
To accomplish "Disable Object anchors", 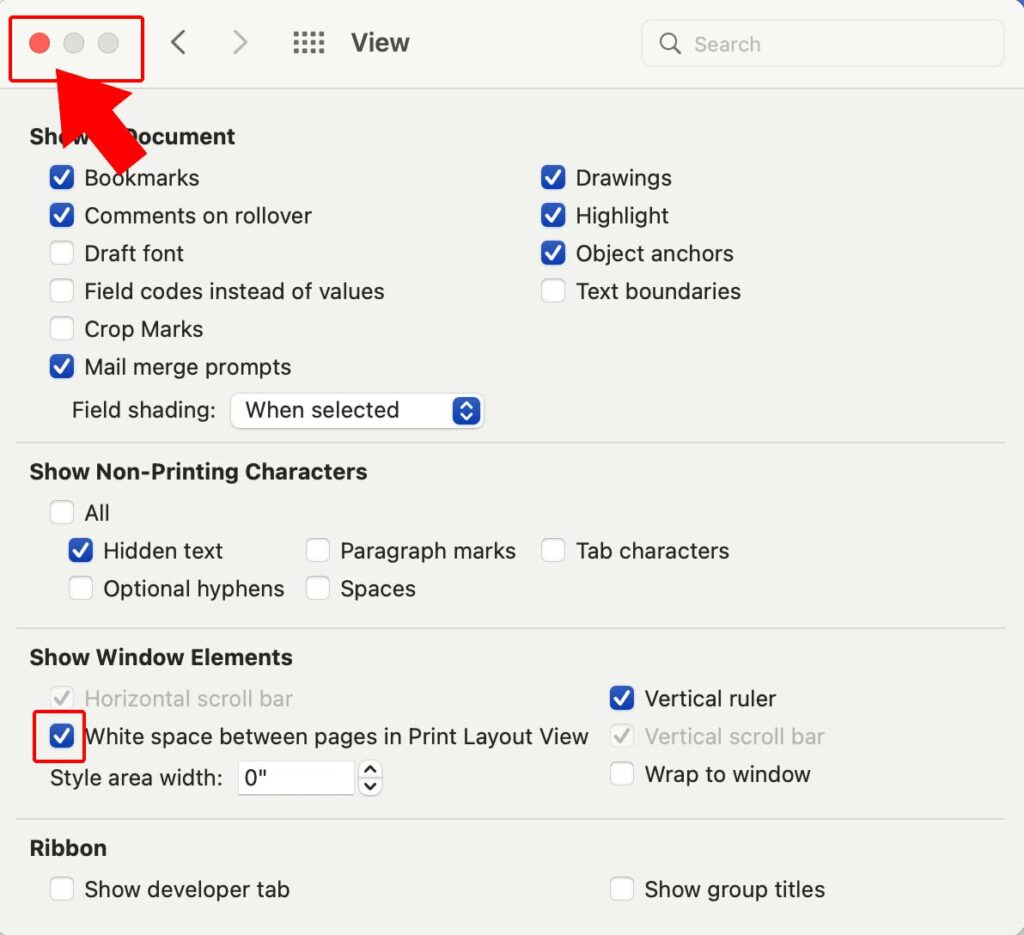I will coord(554,253).
